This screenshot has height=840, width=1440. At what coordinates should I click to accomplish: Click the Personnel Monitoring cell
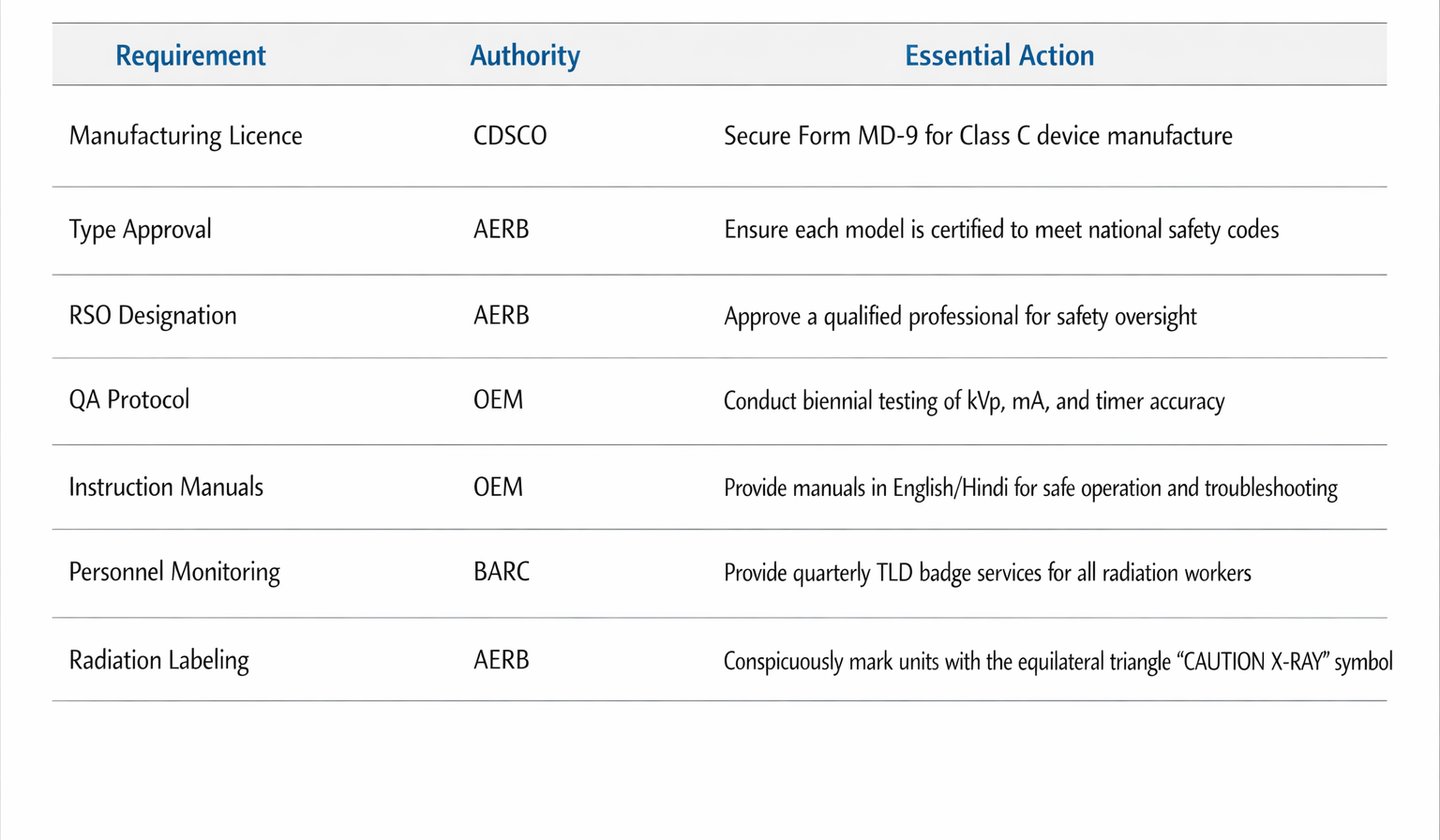pos(174,572)
